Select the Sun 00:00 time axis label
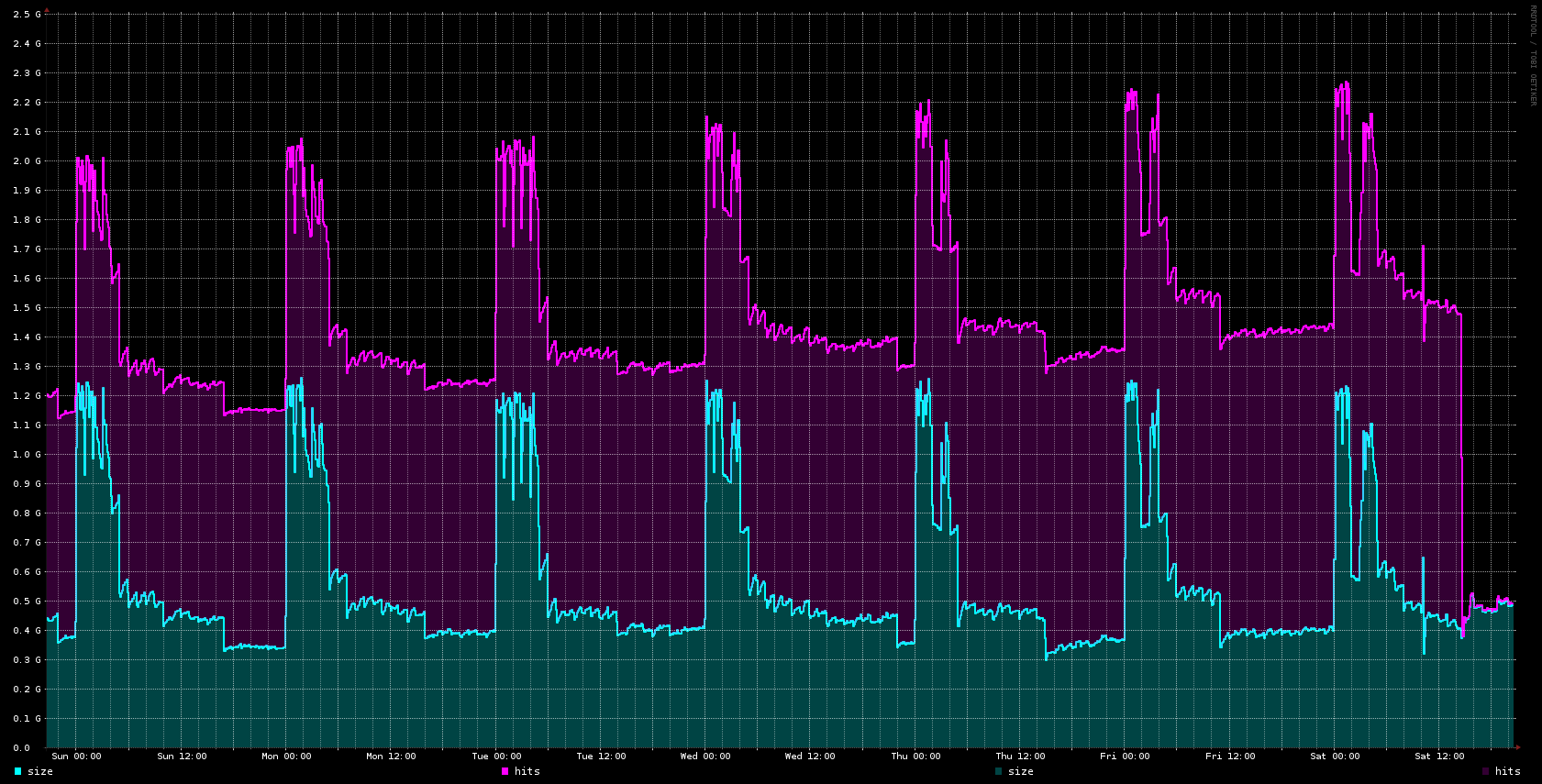The height and width of the screenshot is (784, 1542). 76,756
